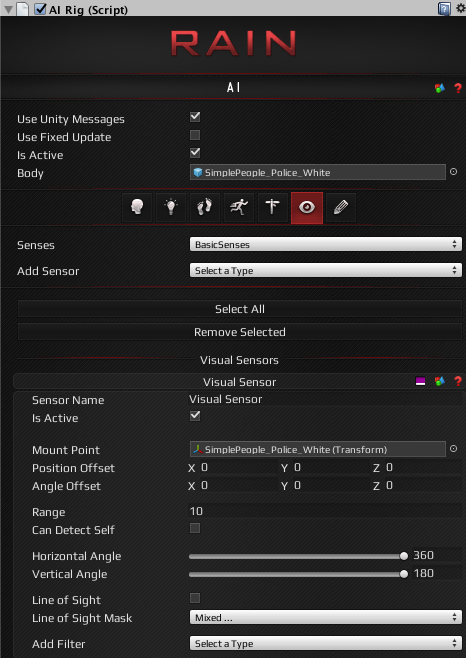Click the Visual Sensor colored cubes icon

point(440,381)
